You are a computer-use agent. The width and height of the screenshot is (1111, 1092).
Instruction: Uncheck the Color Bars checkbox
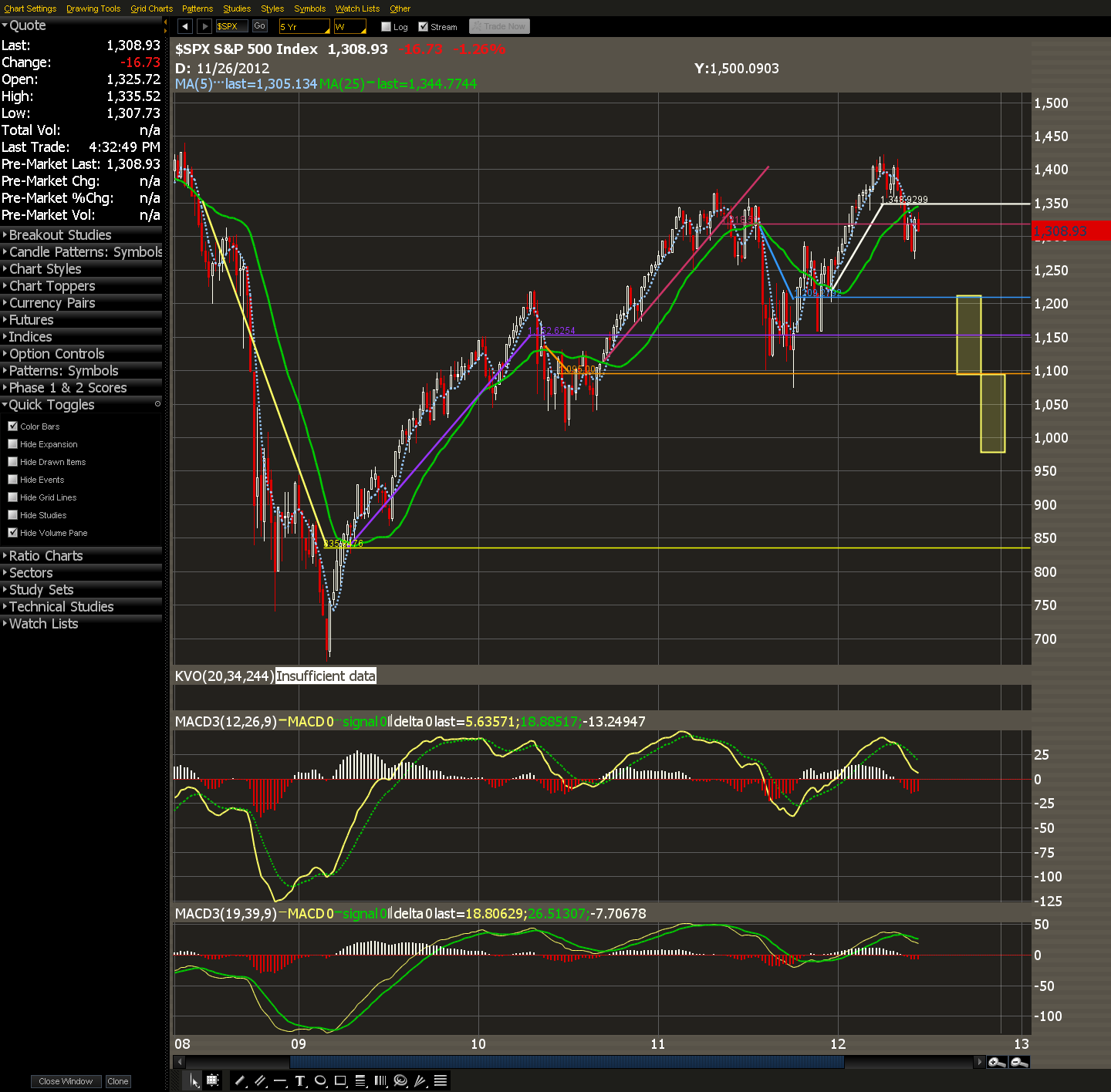pyautogui.click(x=12, y=426)
